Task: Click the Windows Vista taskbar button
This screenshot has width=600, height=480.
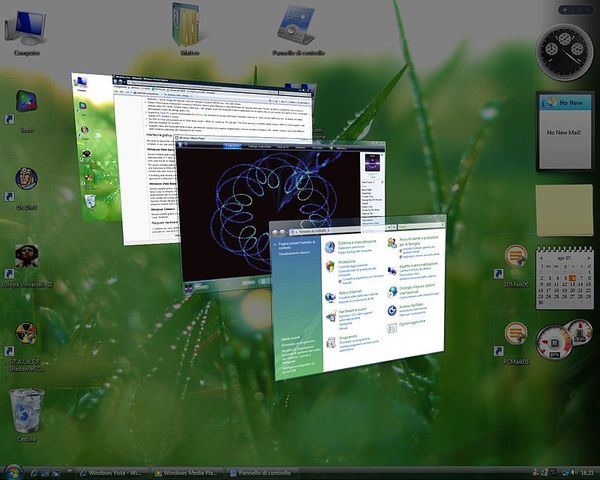Action: 112,473
